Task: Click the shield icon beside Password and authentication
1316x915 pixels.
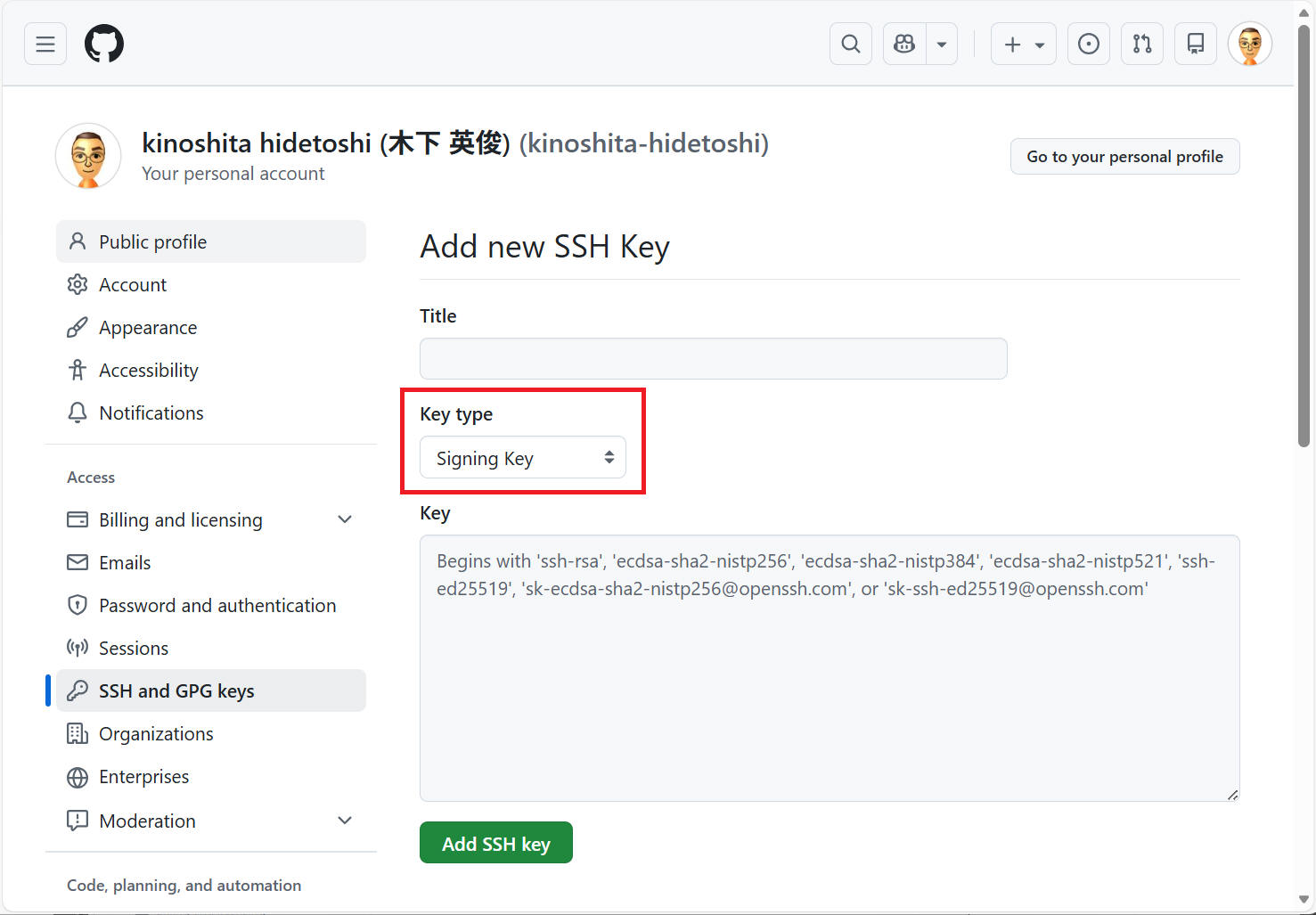Action: point(78,605)
